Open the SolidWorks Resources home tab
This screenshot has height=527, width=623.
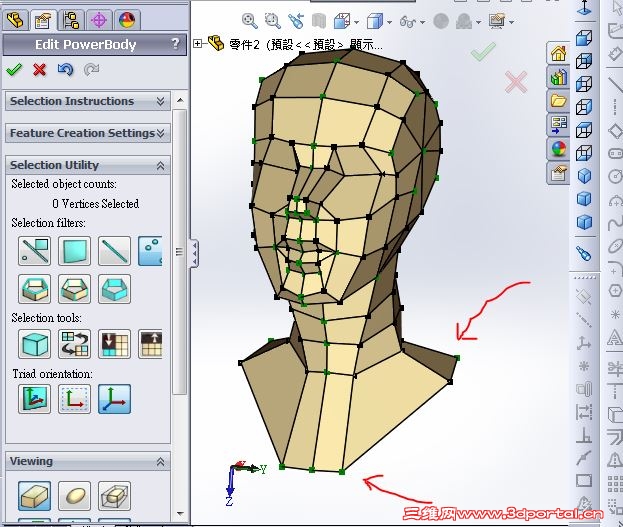(558, 53)
